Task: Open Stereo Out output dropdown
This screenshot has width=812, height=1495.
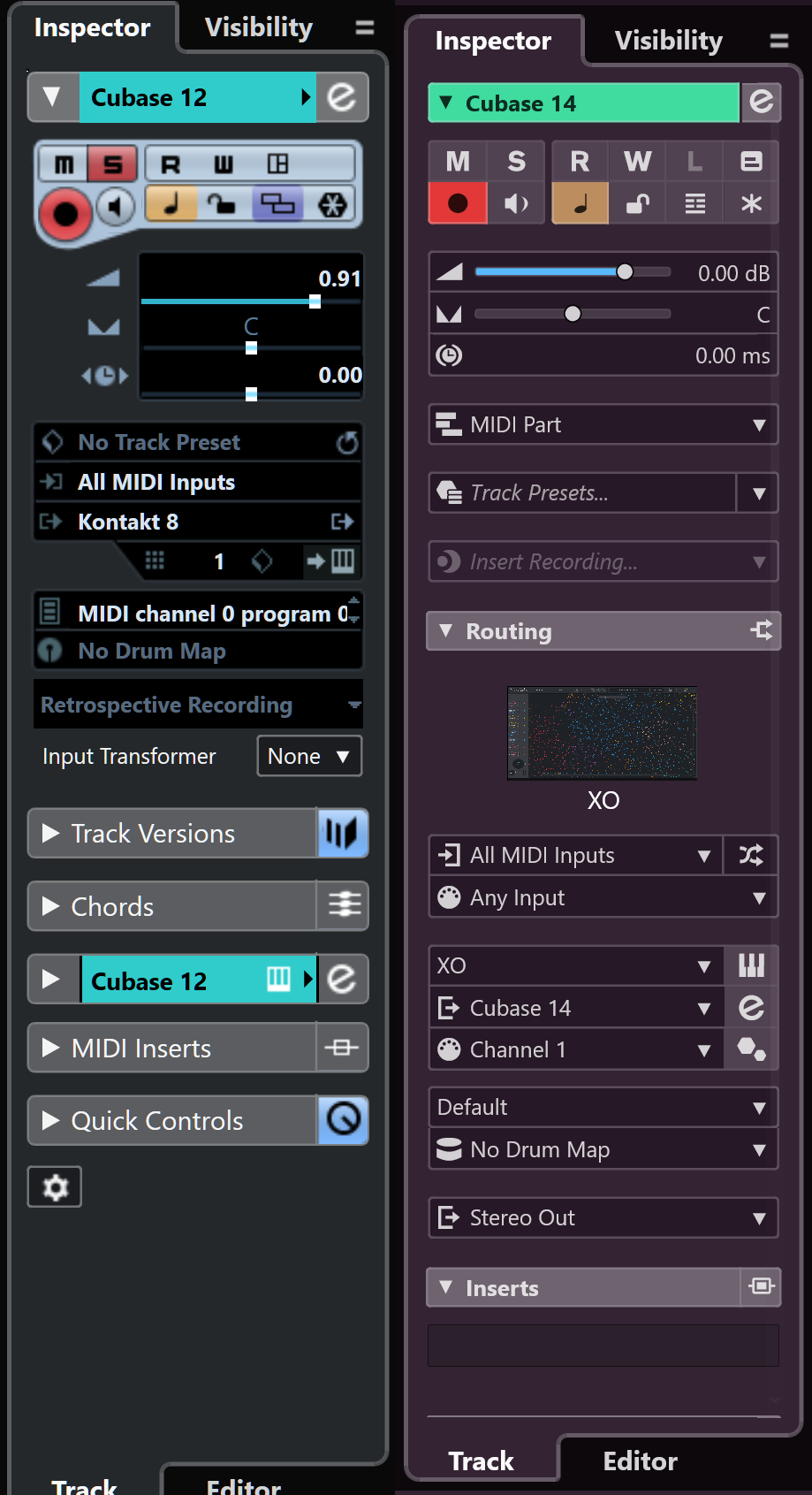Action: pyautogui.click(x=603, y=1217)
